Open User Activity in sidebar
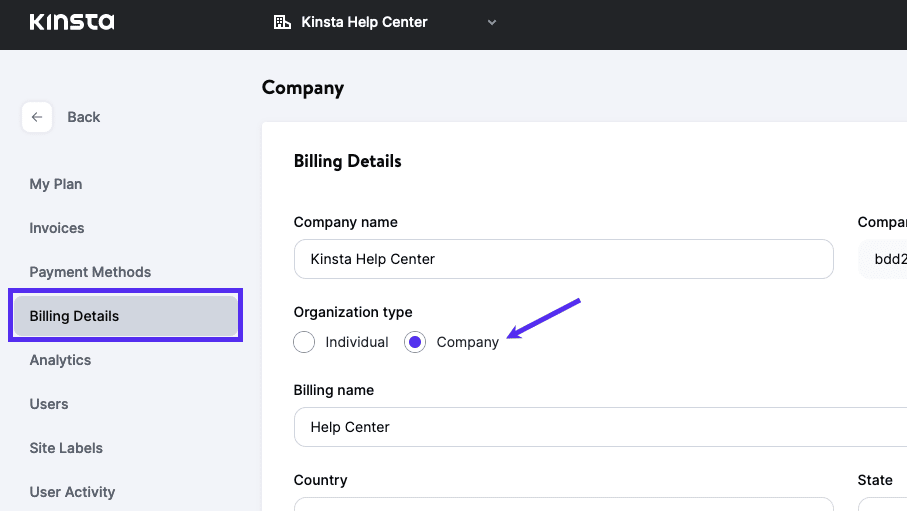This screenshot has width=907, height=511. [x=72, y=492]
